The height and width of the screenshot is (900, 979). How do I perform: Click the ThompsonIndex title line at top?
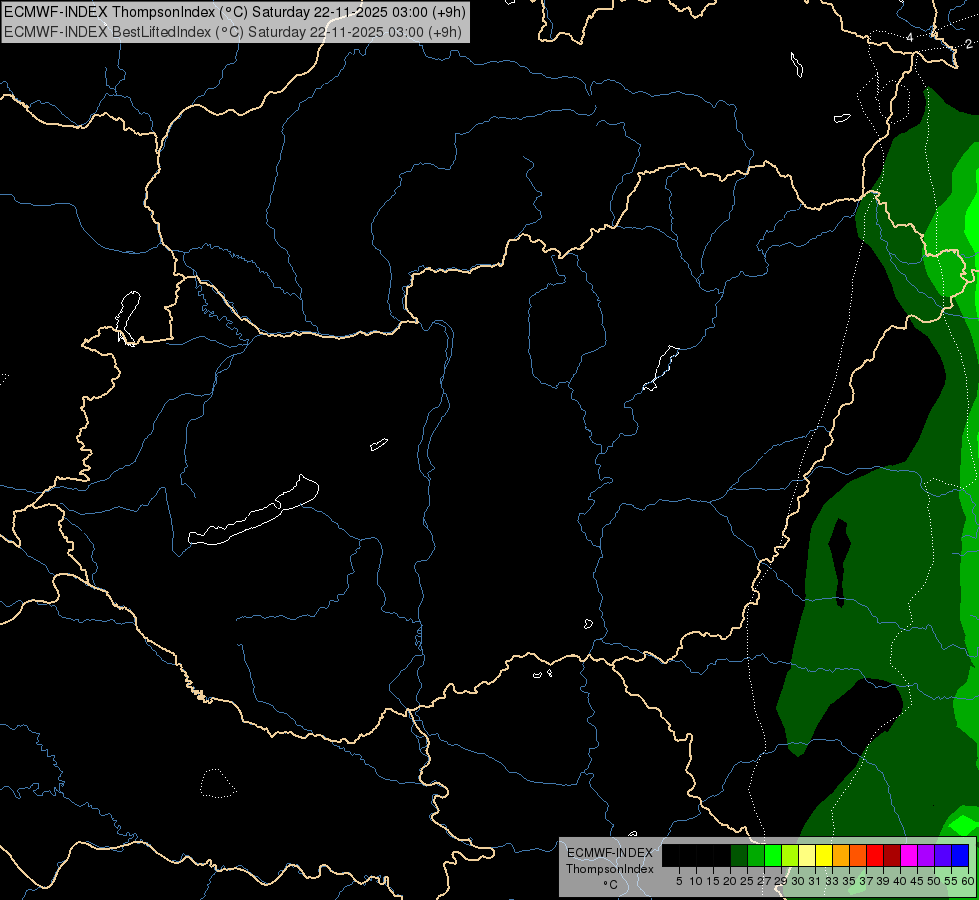[235, 12]
